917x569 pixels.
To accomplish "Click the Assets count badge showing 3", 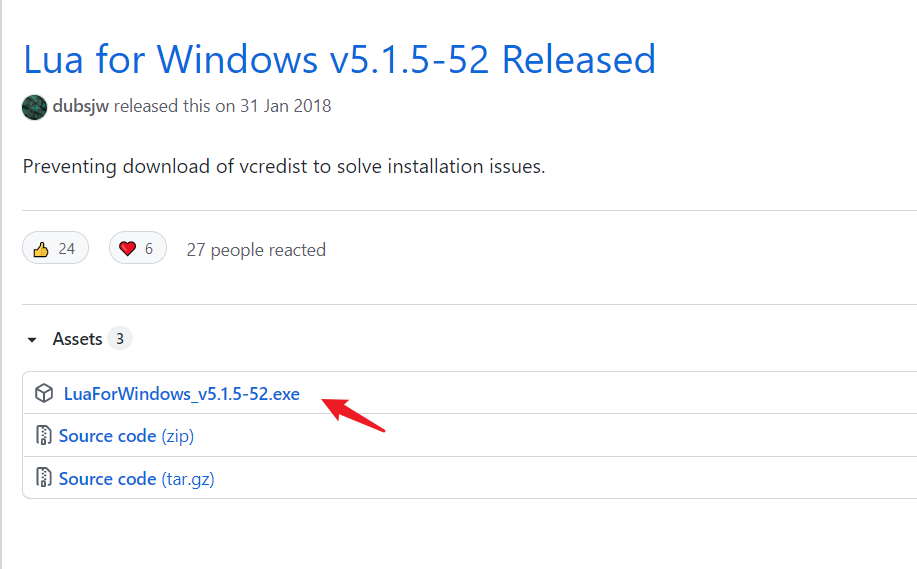I will (120, 339).
